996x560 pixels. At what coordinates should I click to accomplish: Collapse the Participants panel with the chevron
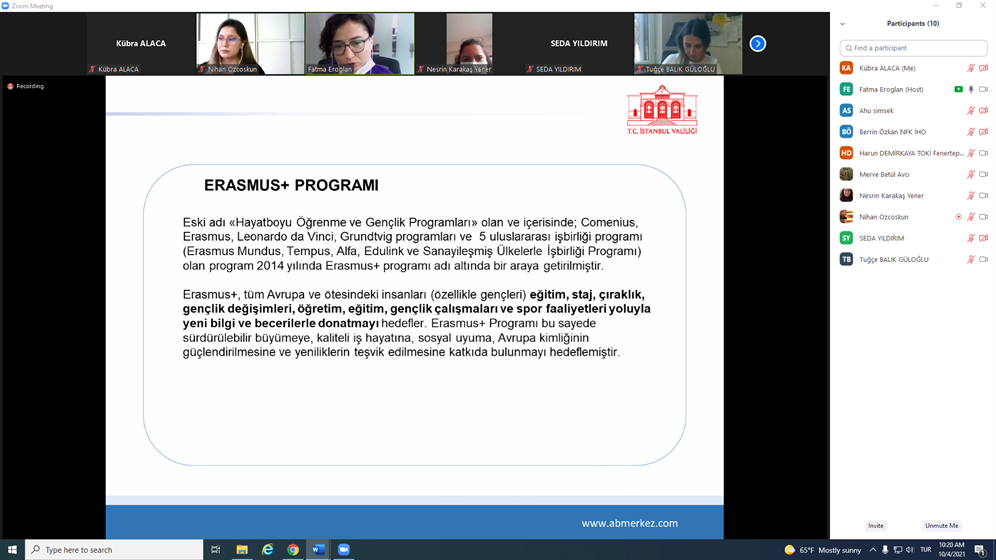(x=843, y=24)
